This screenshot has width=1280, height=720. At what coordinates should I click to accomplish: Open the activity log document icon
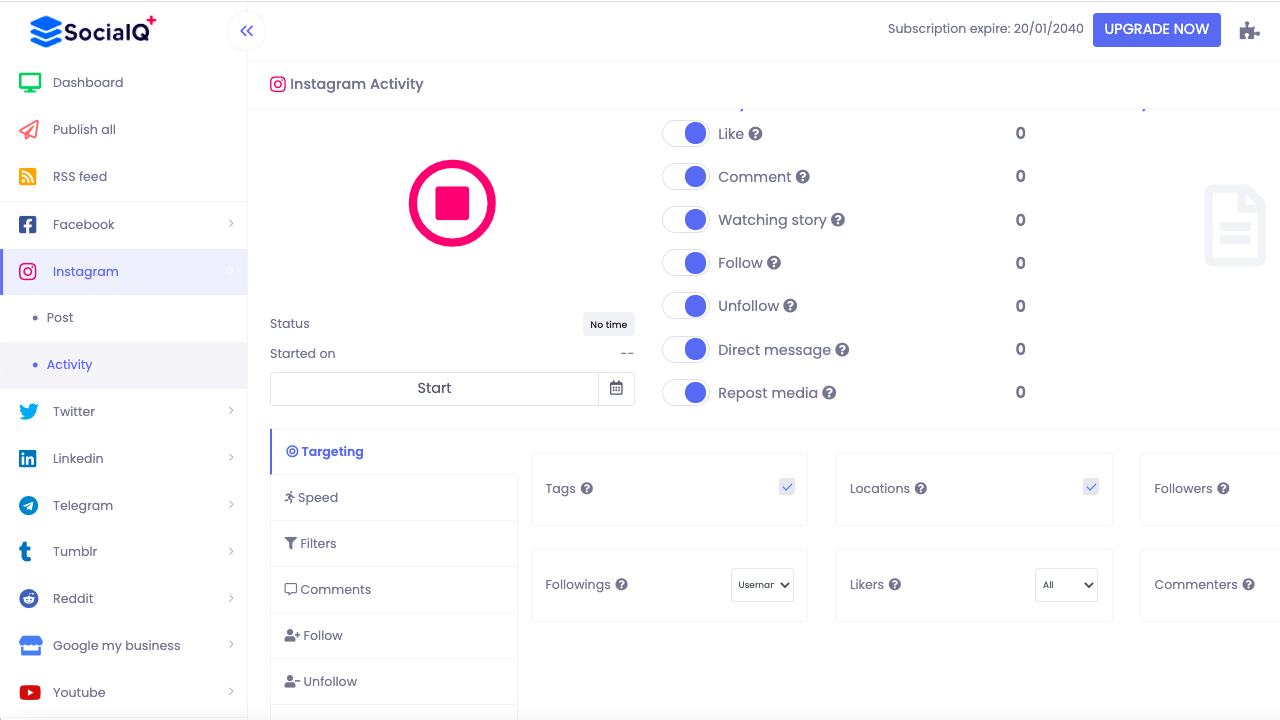1235,225
